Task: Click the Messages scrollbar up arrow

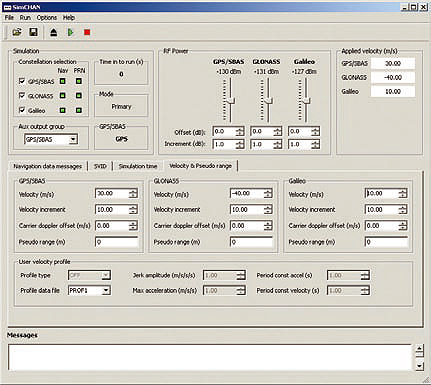Action: [419, 350]
